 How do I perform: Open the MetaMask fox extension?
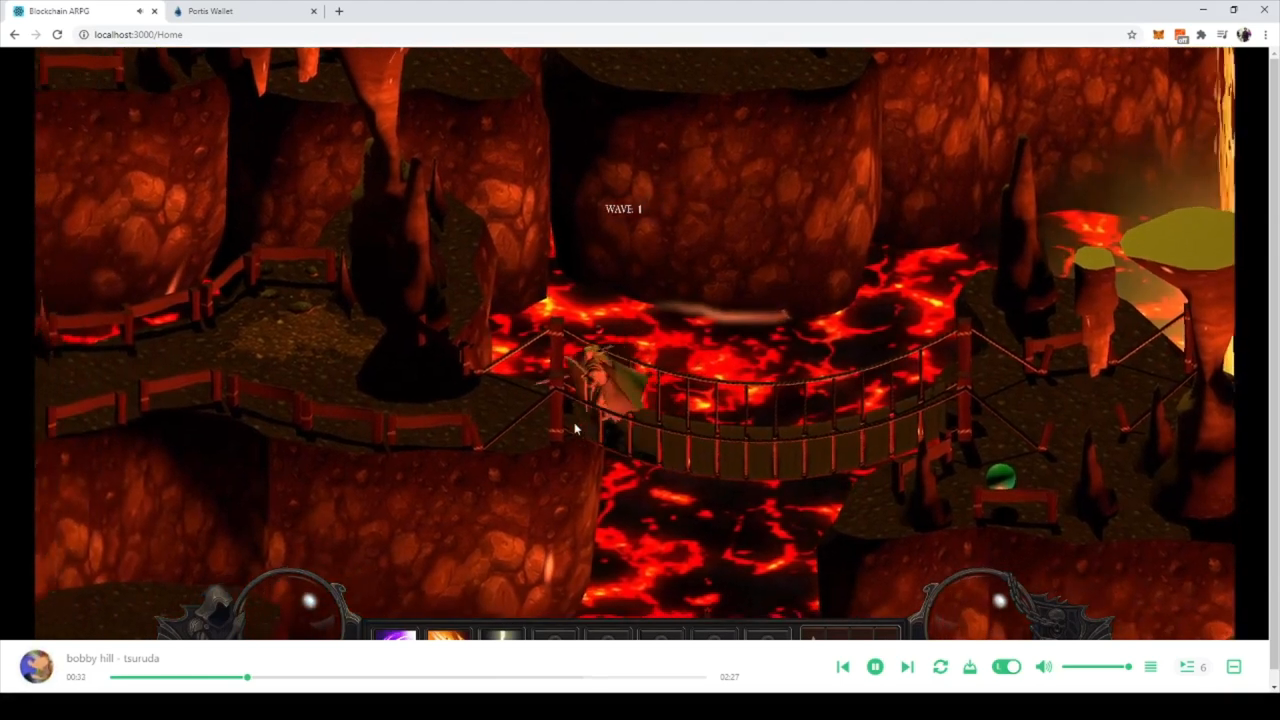(1159, 34)
